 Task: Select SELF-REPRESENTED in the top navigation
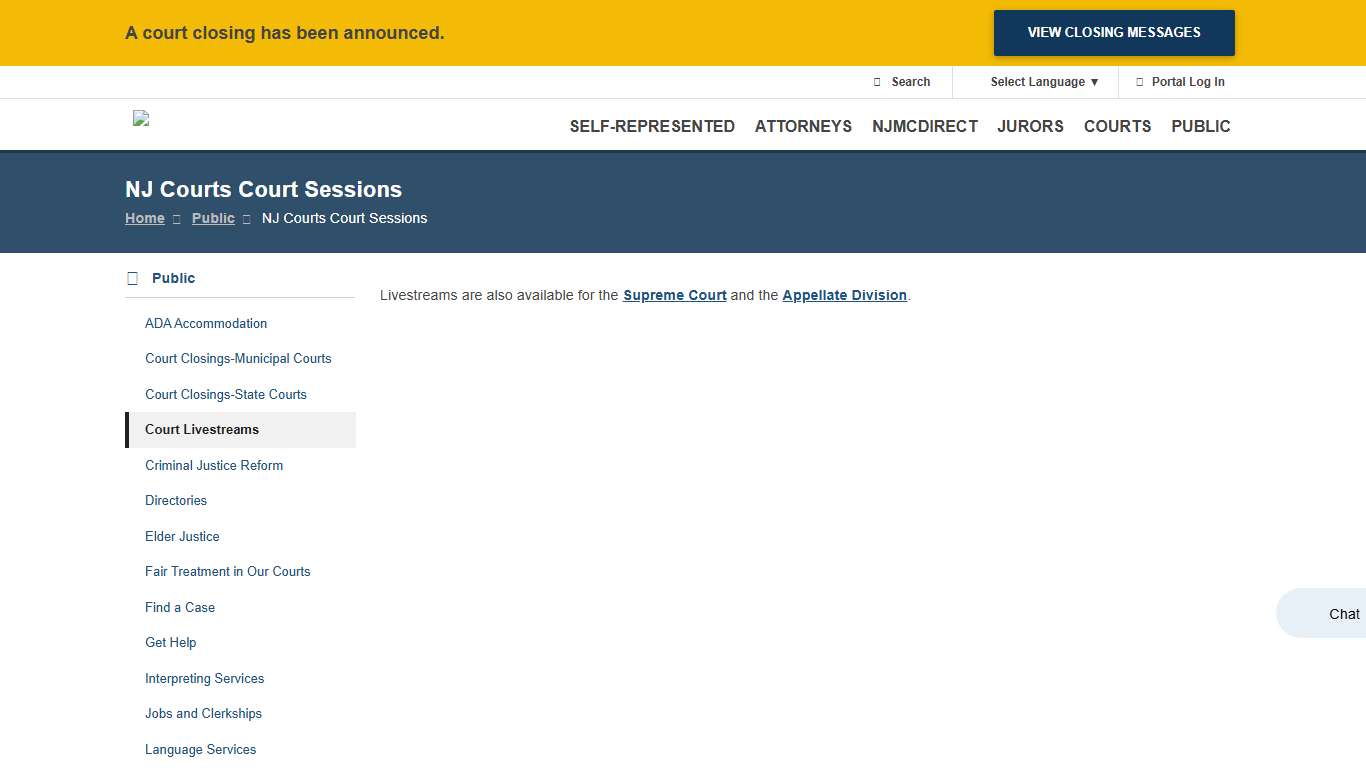click(x=652, y=126)
